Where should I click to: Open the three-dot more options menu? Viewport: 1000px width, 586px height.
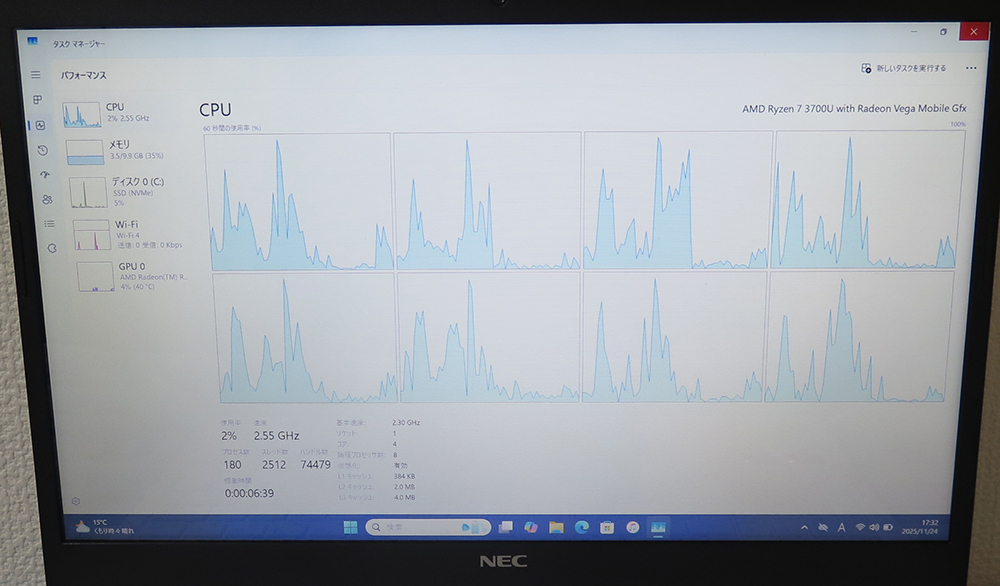coord(970,68)
